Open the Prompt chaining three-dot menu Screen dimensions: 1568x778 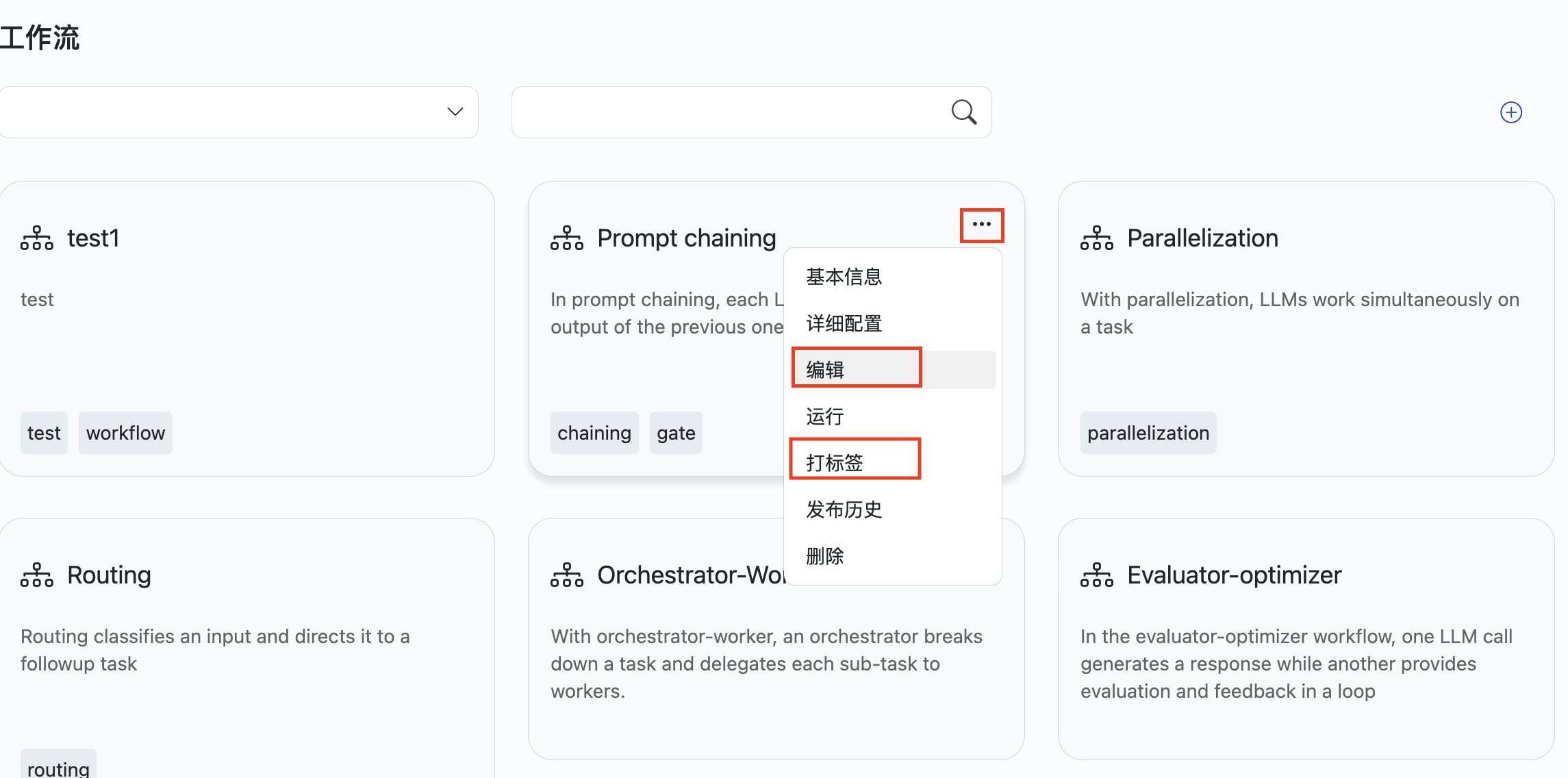point(981,225)
